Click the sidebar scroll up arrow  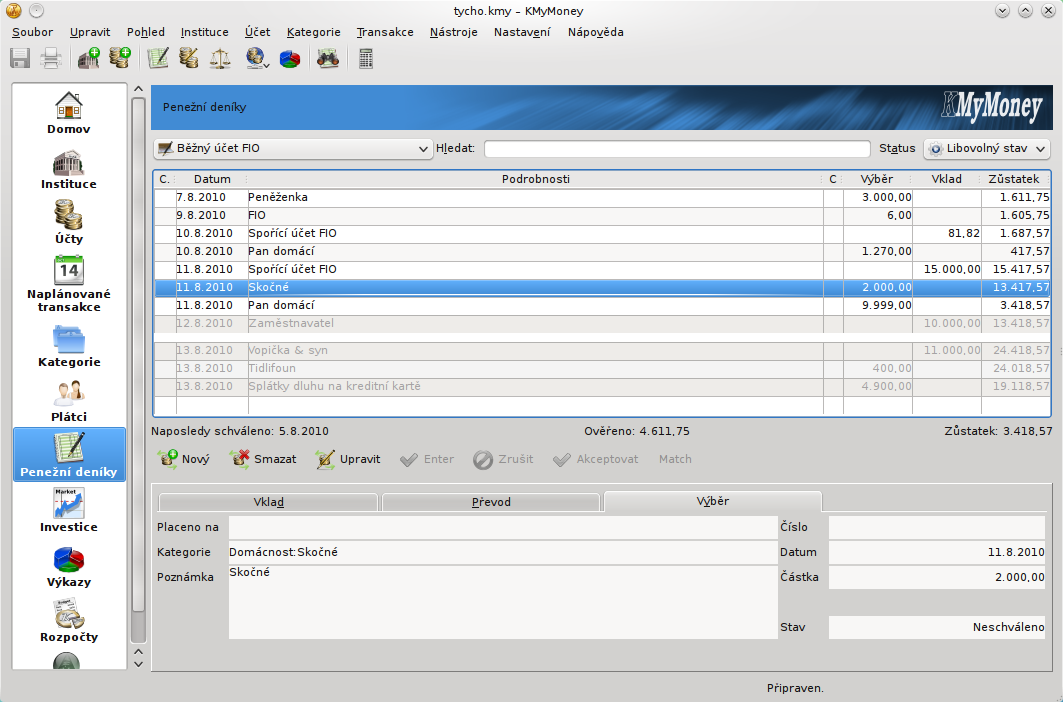[138, 89]
